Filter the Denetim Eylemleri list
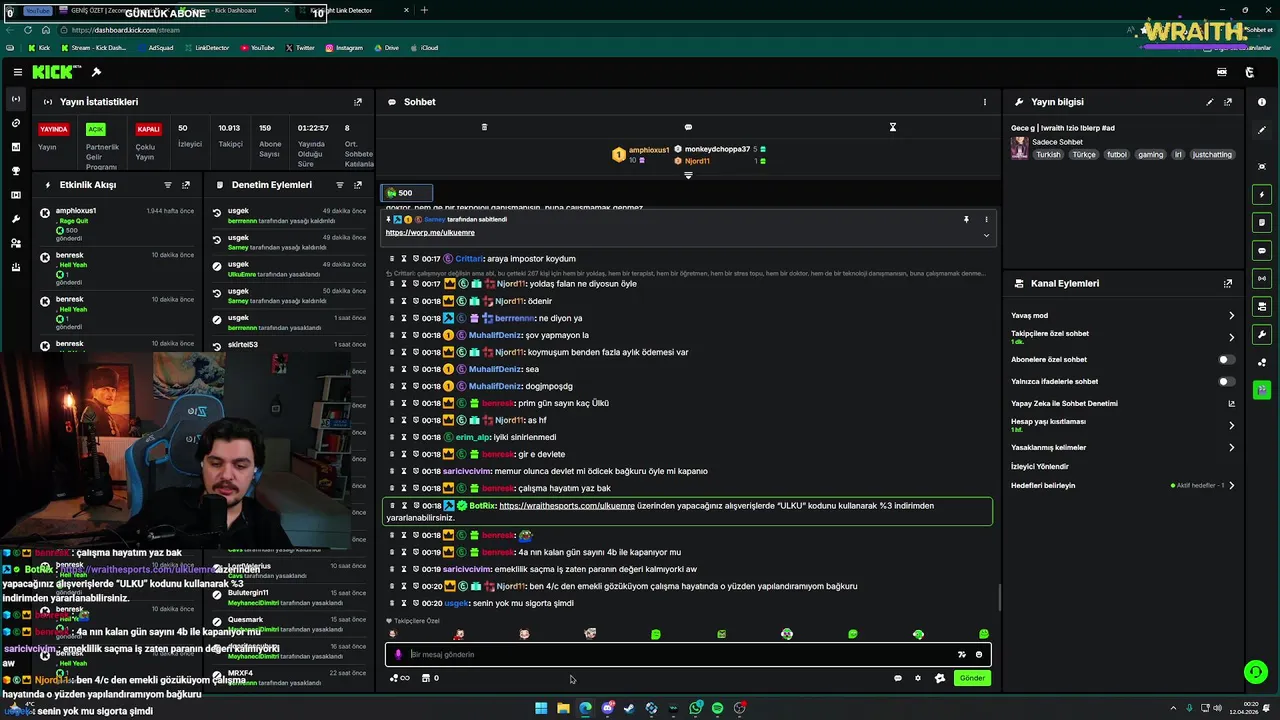 click(x=340, y=185)
